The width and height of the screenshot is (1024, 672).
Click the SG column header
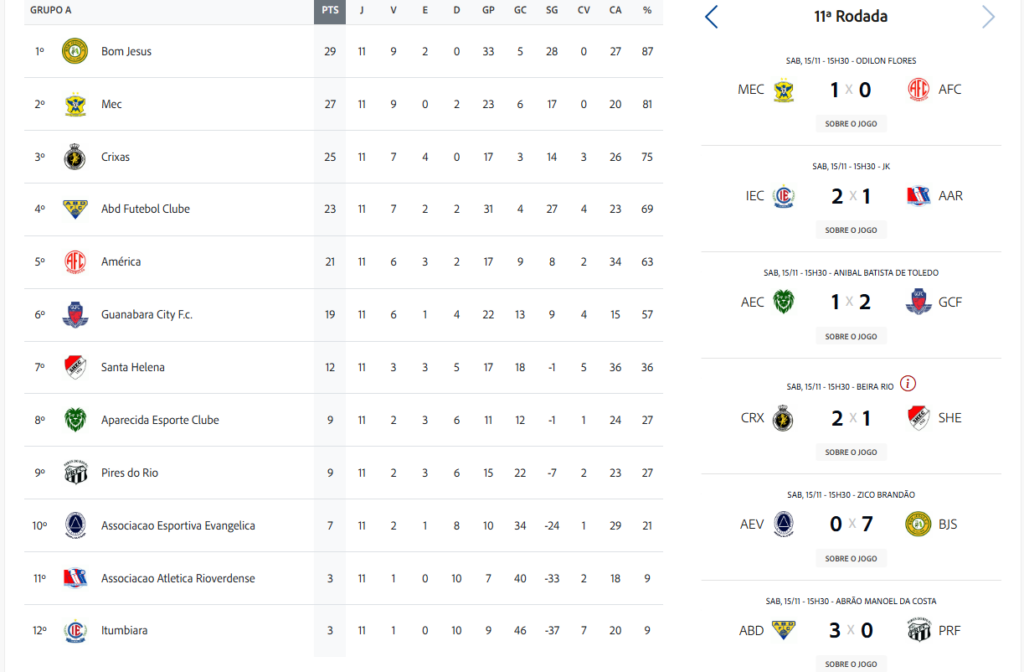click(x=552, y=10)
